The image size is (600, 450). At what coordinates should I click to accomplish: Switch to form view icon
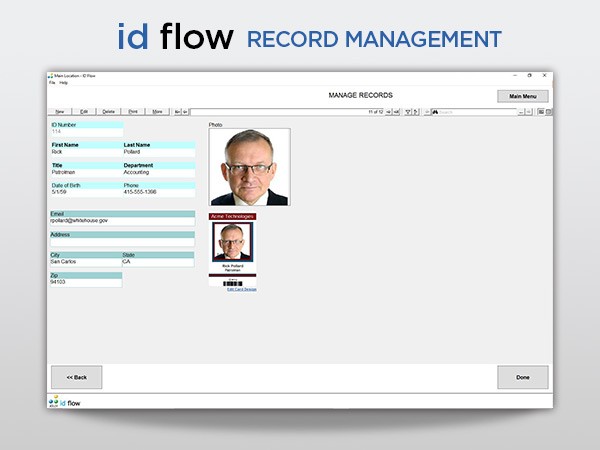pyautogui.click(x=541, y=112)
